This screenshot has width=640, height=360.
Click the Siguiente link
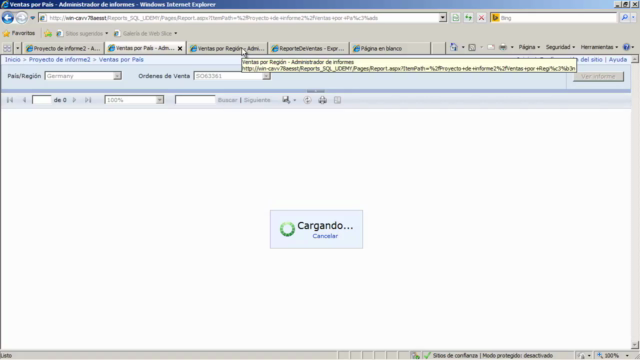pyautogui.click(x=257, y=100)
